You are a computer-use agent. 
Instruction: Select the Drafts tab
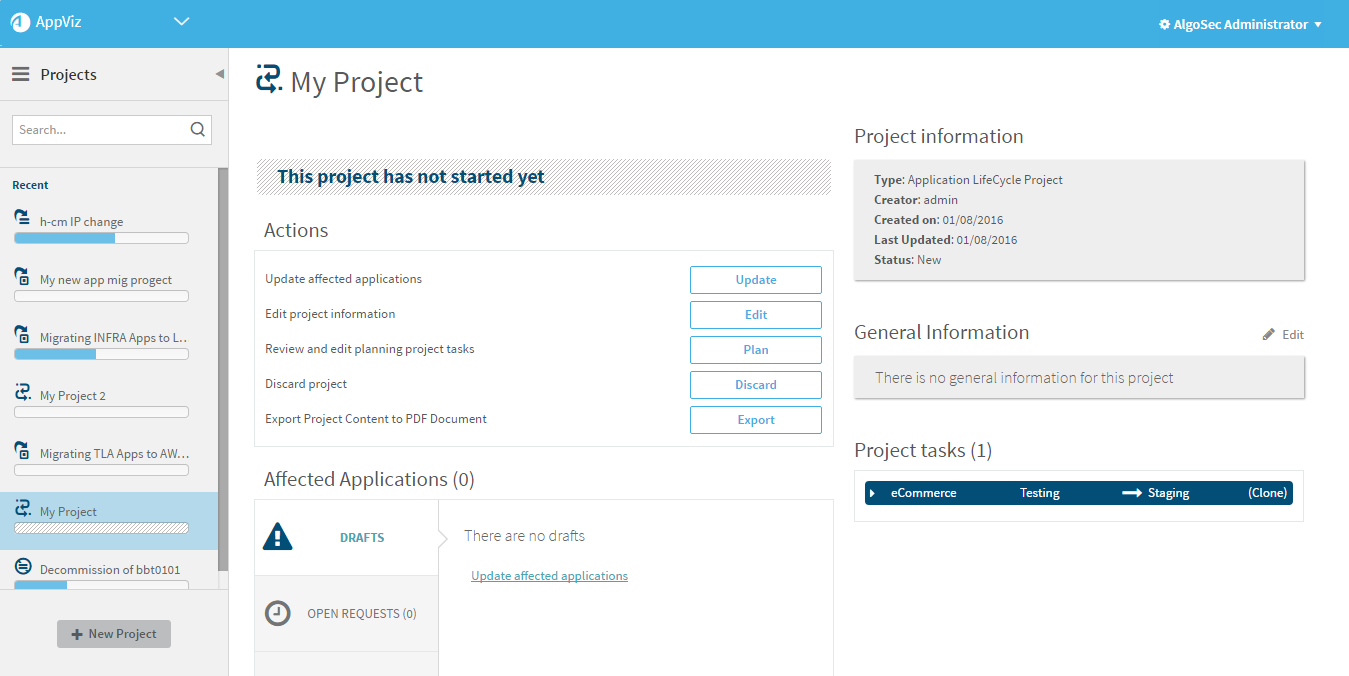point(361,538)
